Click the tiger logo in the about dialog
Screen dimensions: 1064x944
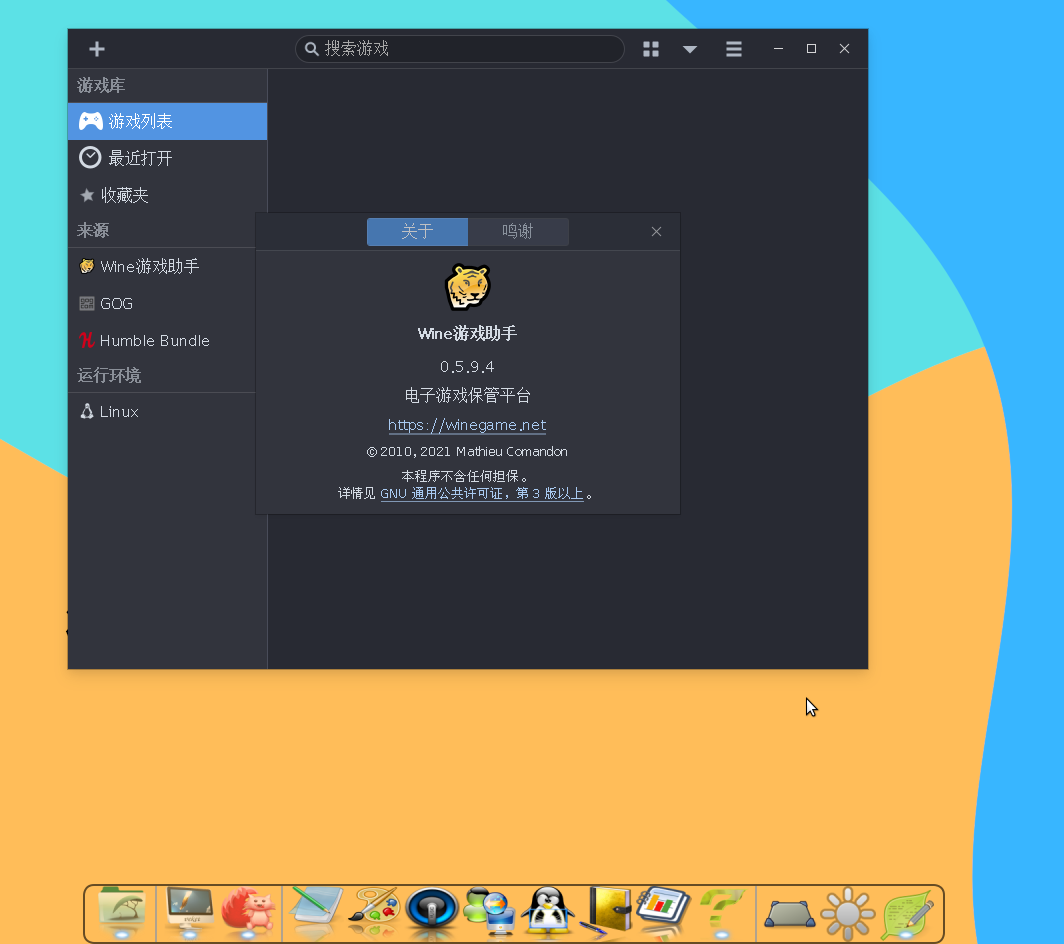[468, 287]
